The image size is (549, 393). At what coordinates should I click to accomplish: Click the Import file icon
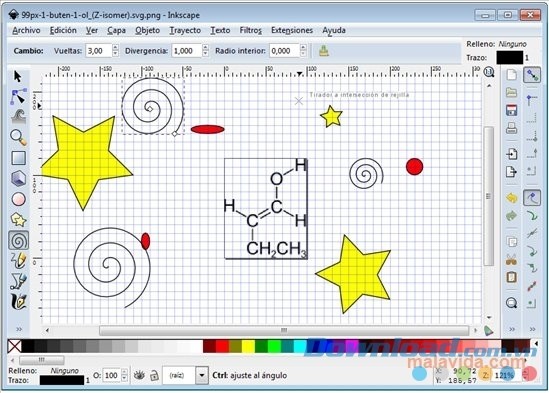[x=512, y=154]
